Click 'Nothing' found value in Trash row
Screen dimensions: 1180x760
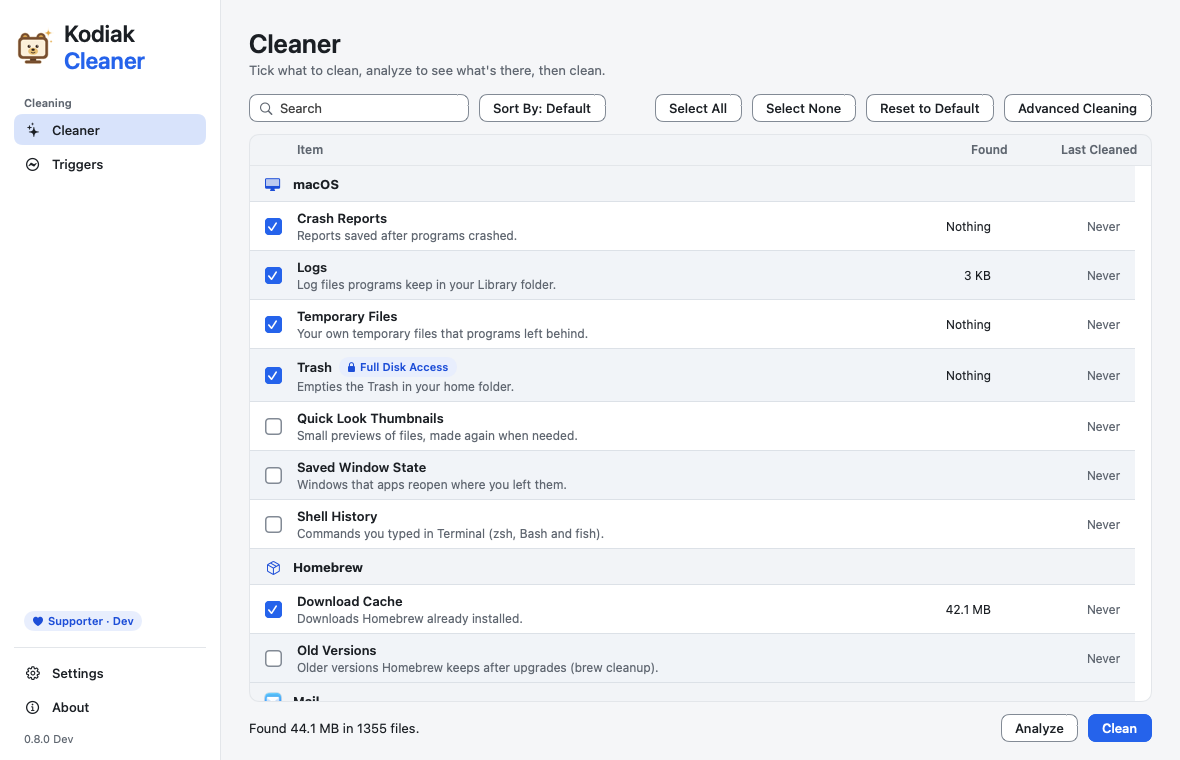968,375
